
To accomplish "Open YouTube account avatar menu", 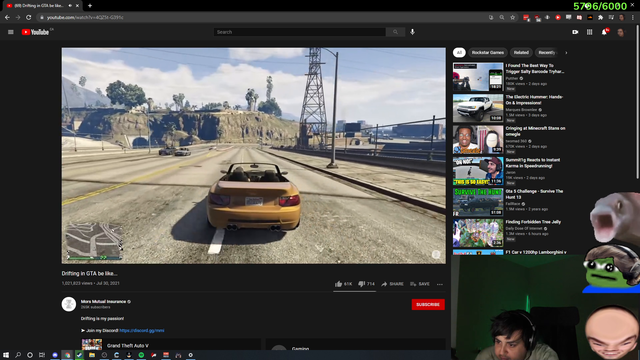I will point(620,32).
